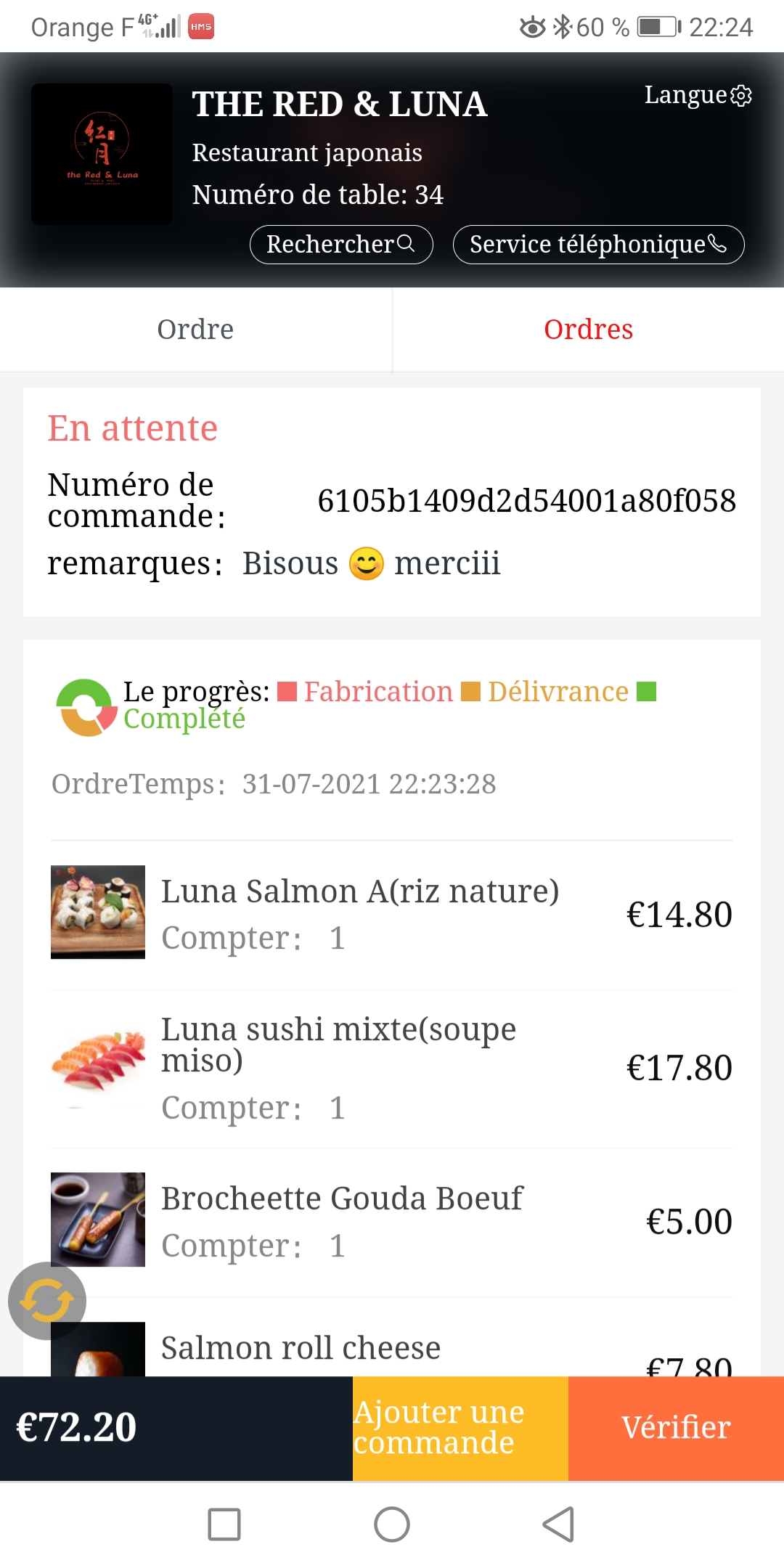Open recent apps square navigation icon
The width and height of the screenshot is (784, 1568).
click(x=224, y=1524)
